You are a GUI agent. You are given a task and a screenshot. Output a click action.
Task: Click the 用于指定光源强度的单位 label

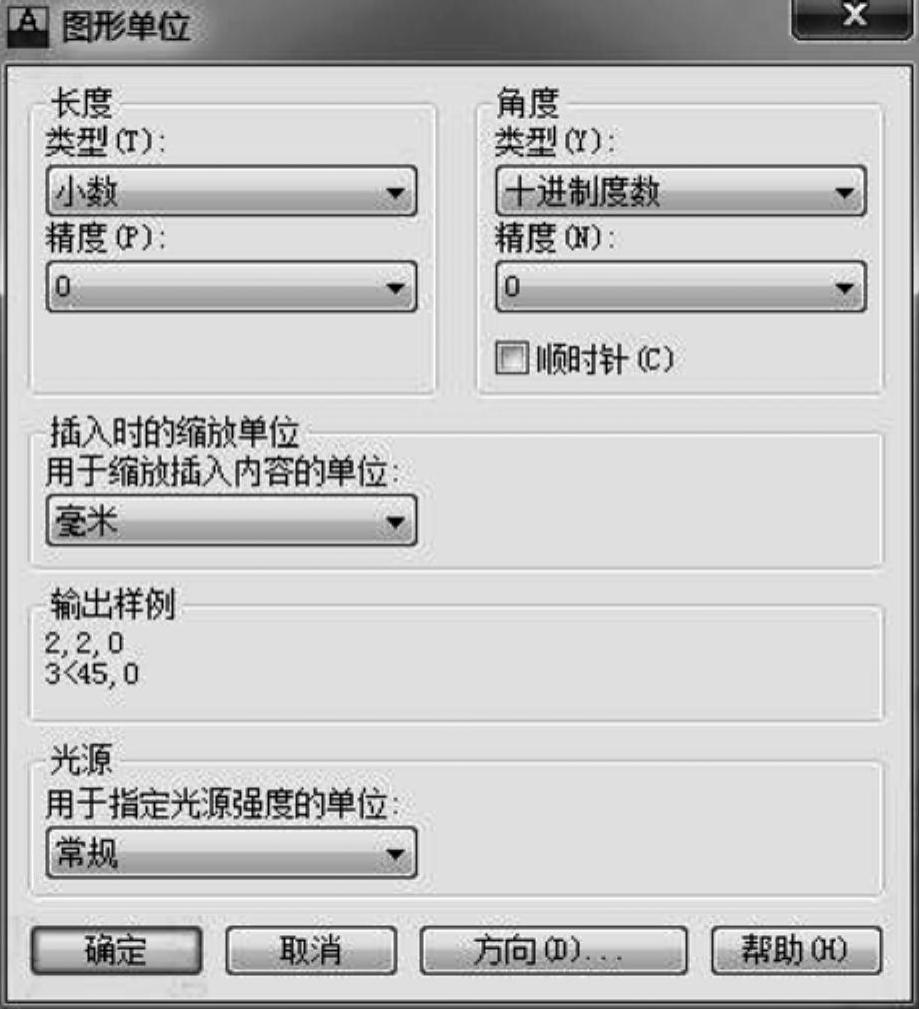point(228,805)
